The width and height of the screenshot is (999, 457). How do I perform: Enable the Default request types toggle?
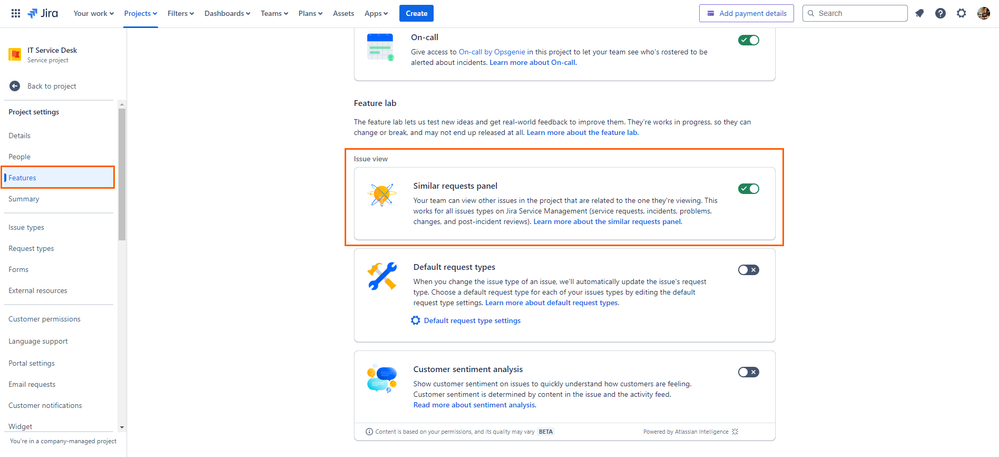click(749, 270)
